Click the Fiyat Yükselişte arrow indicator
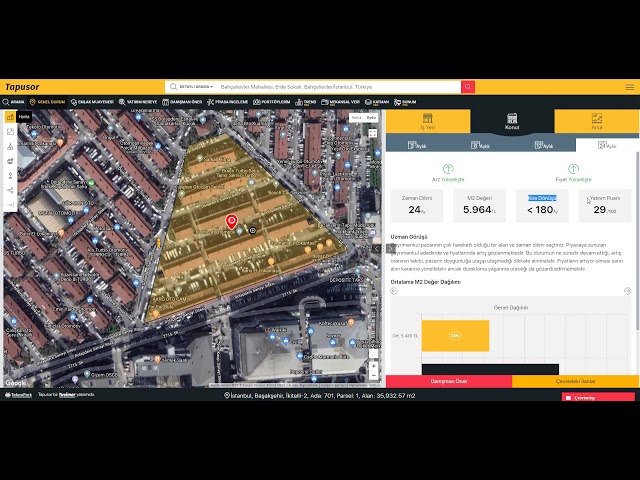640x480 pixels. coord(573,169)
